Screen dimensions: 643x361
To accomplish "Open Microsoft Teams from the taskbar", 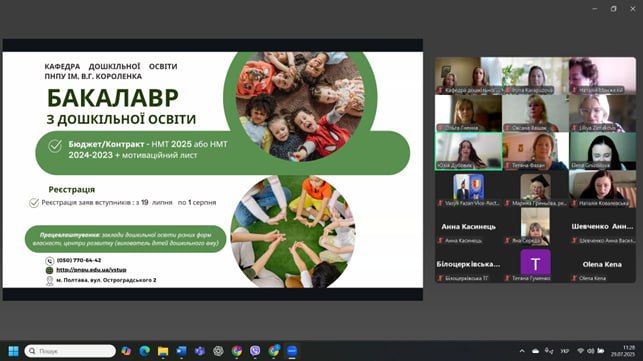I will [x=200, y=351].
